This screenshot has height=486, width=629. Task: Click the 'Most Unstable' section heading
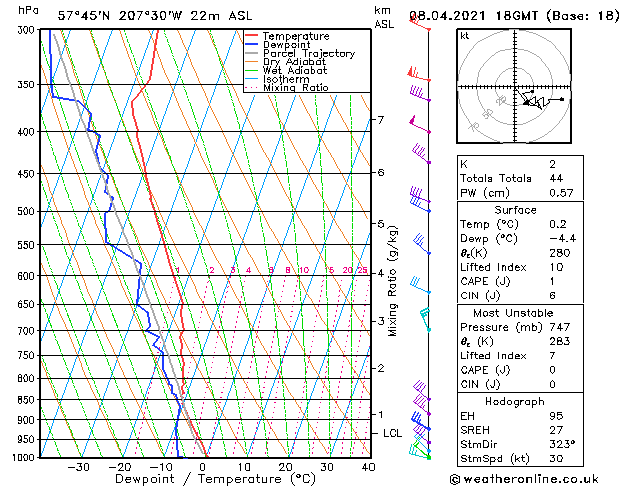point(513,313)
